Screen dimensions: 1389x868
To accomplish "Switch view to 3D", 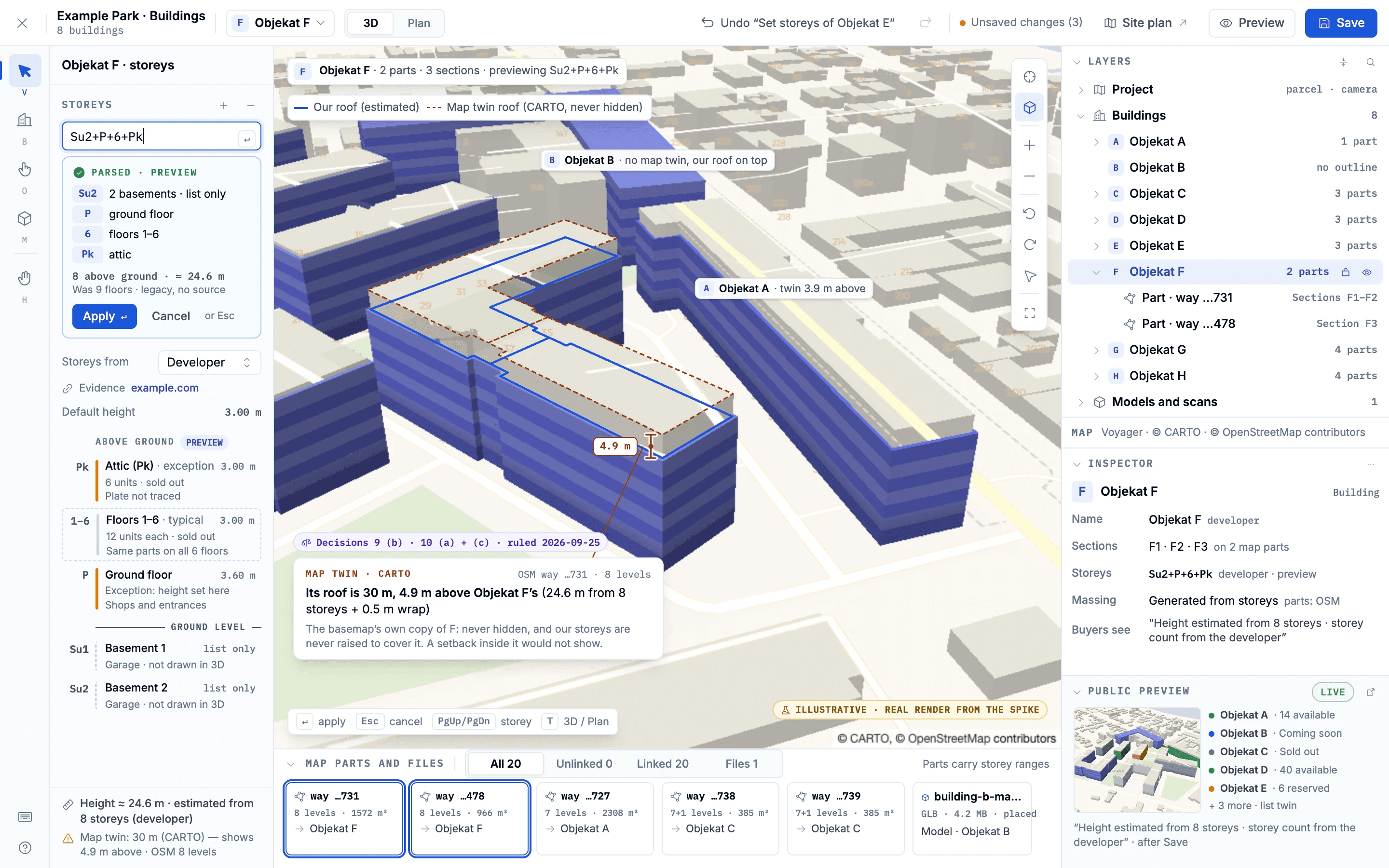I will 371,23.
